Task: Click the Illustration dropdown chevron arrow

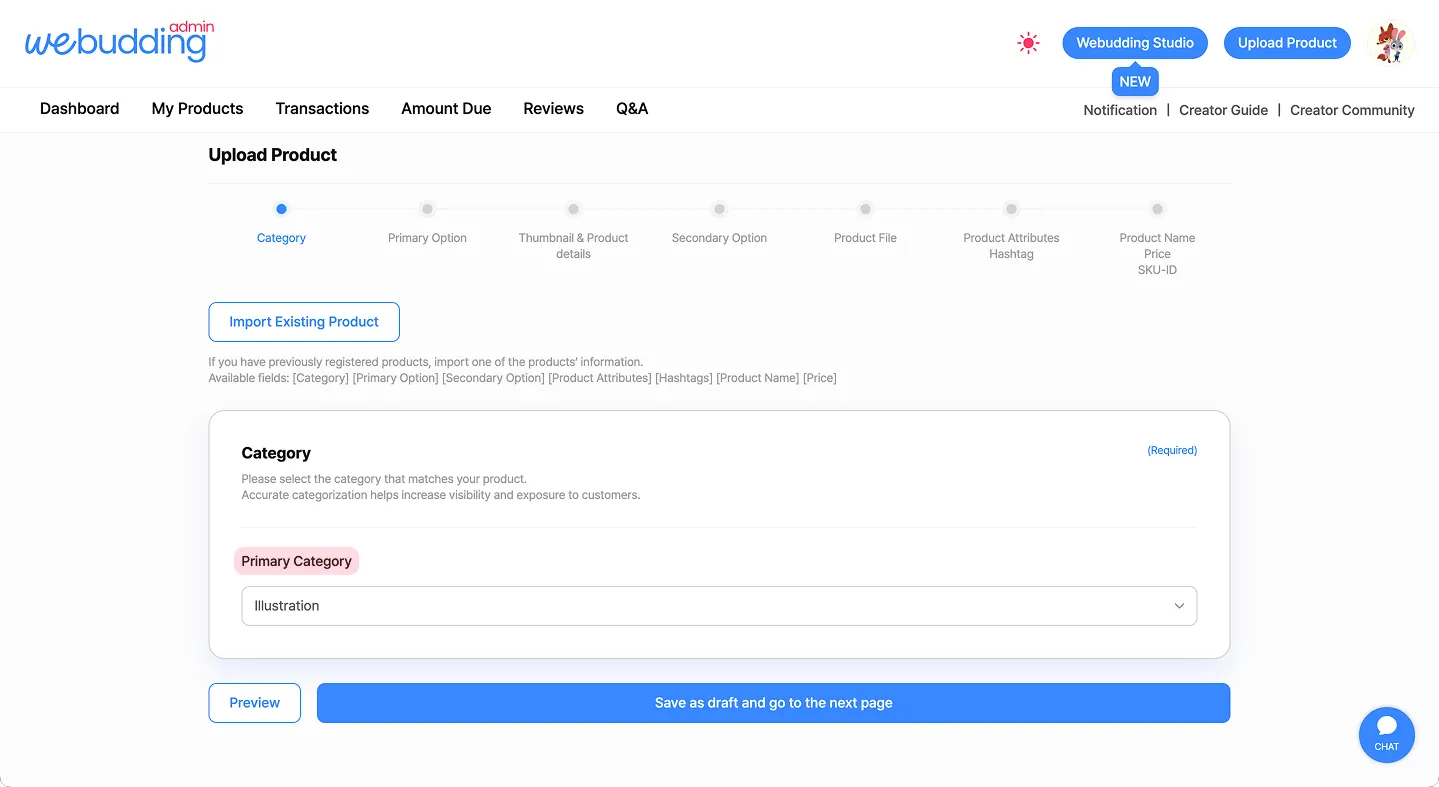Action: 1179,606
